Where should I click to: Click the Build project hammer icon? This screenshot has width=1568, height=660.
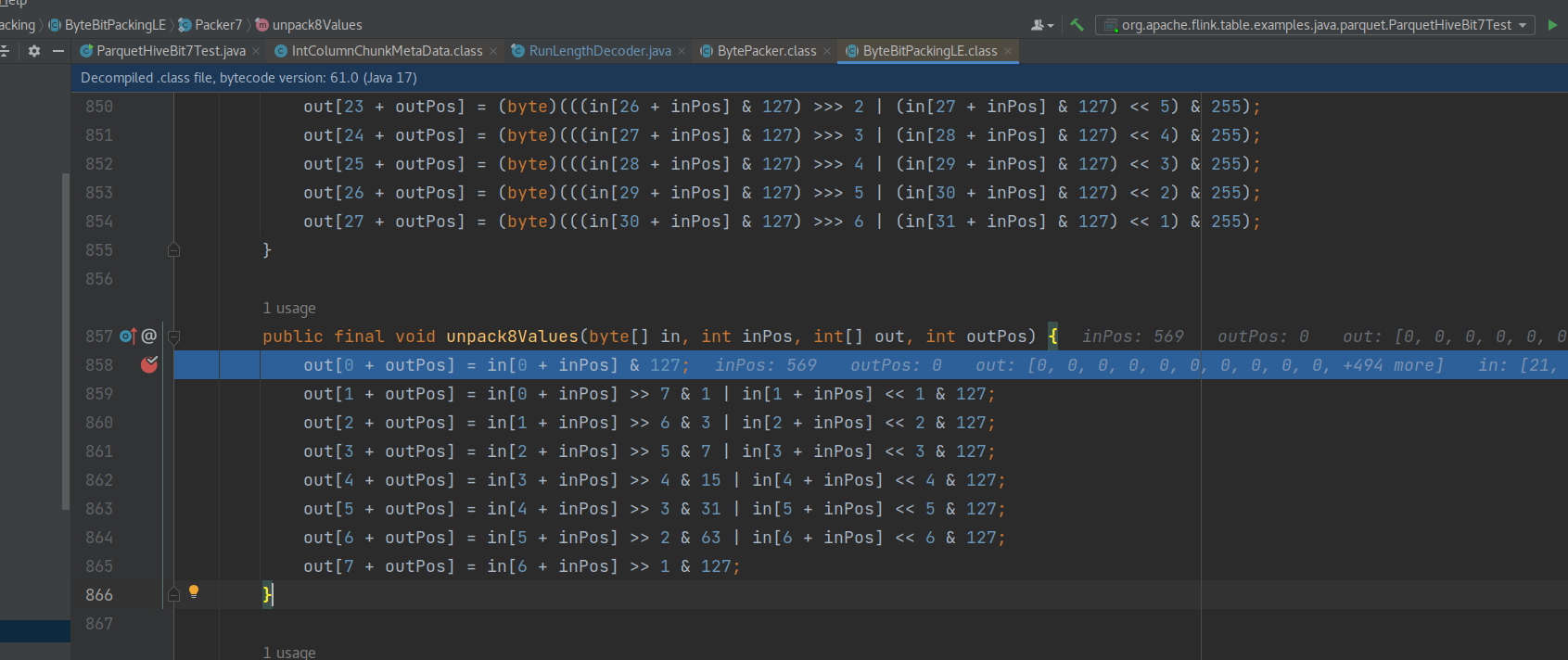1077,25
